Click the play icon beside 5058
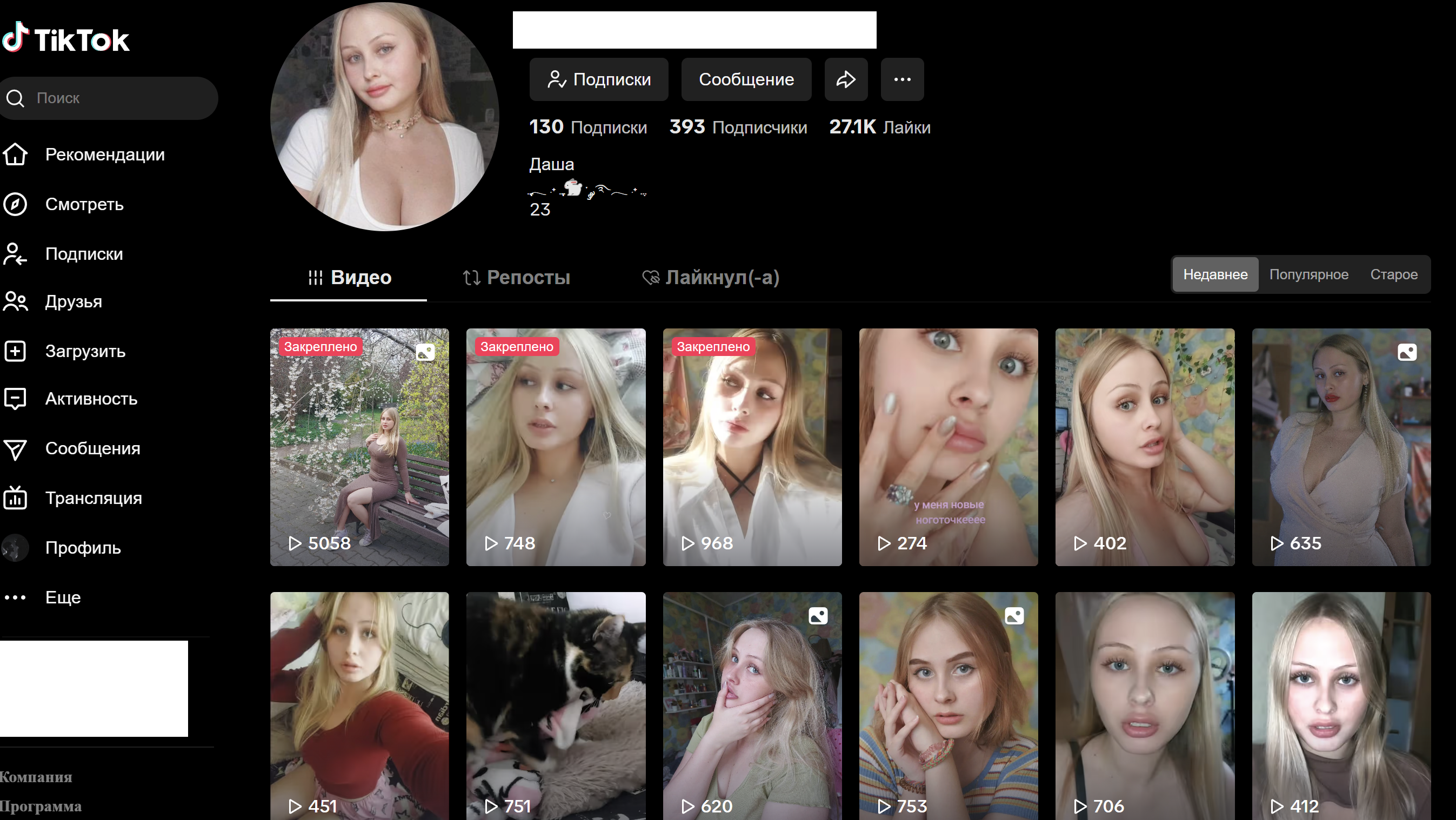The width and height of the screenshot is (1456, 820). (295, 543)
